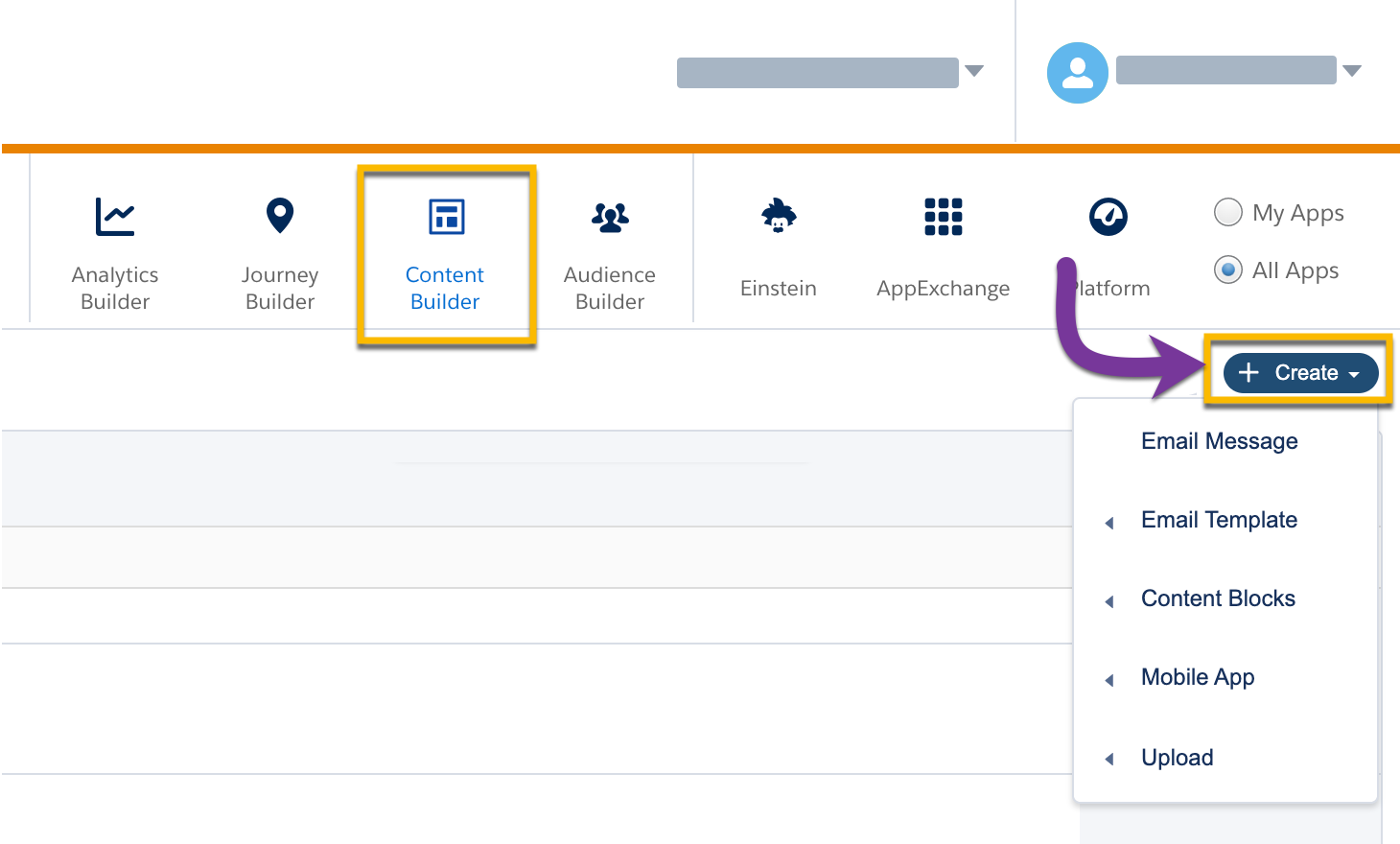Click the blurred account name field
1400x844 pixels.
[818, 73]
